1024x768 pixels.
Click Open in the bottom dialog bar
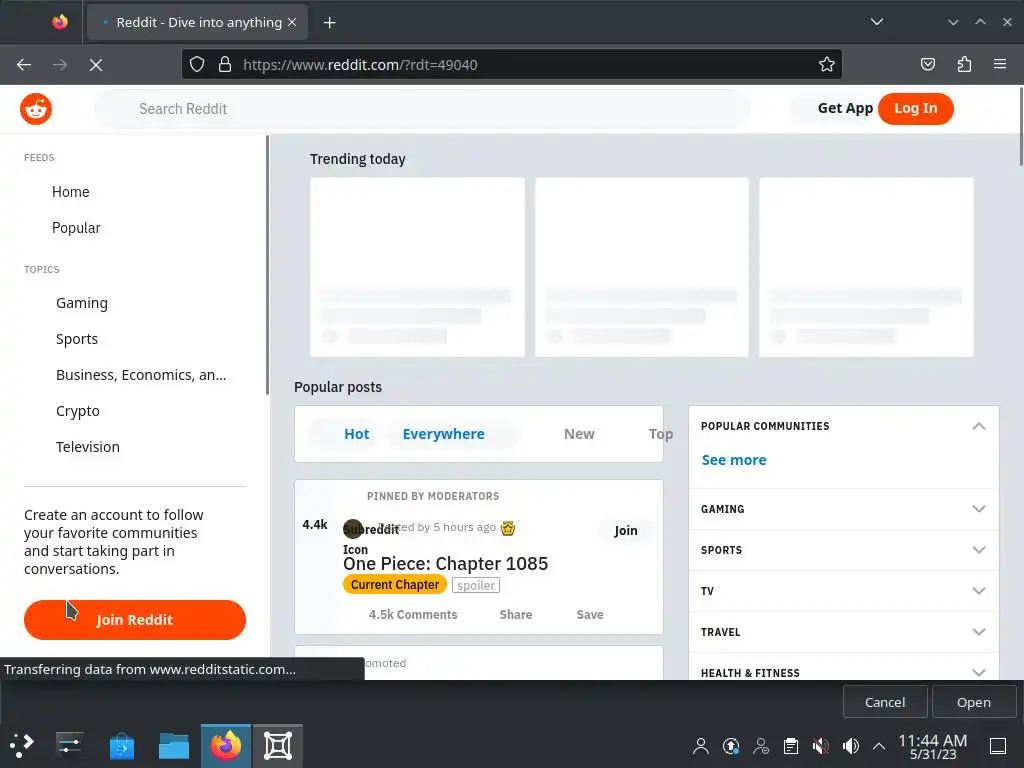pyautogui.click(x=974, y=702)
